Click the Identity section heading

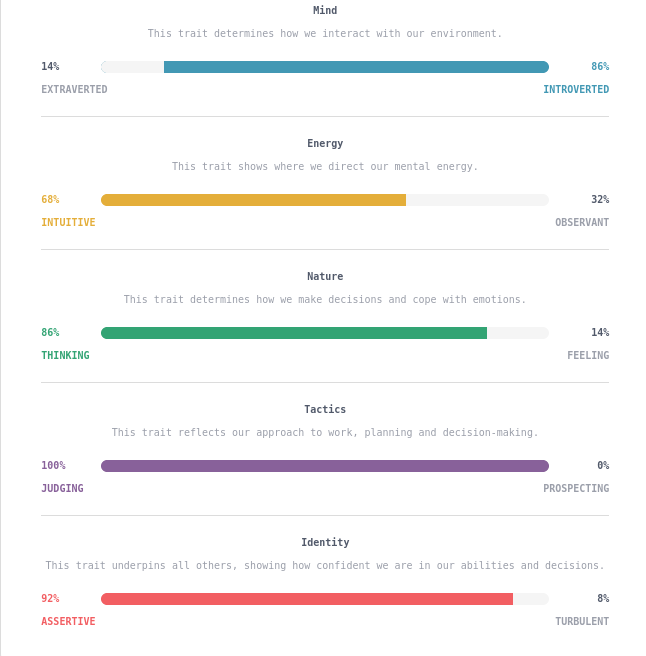(x=325, y=543)
